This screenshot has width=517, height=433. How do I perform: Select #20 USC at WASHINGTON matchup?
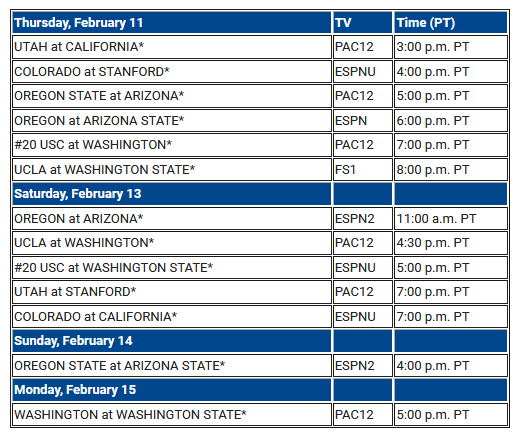tap(172, 145)
